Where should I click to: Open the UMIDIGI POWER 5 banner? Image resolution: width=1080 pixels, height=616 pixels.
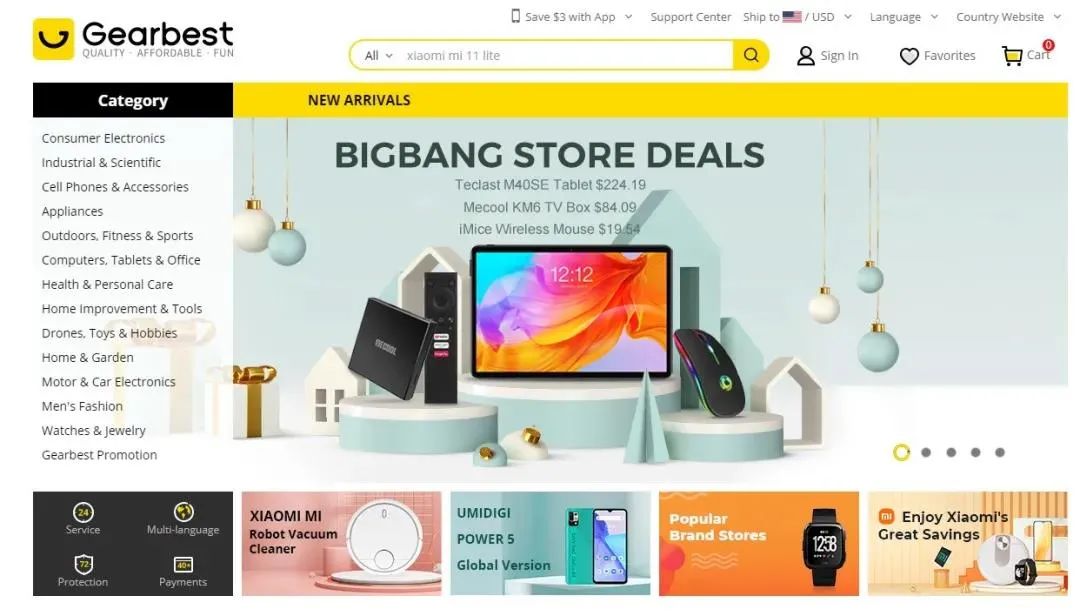(x=550, y=543)
